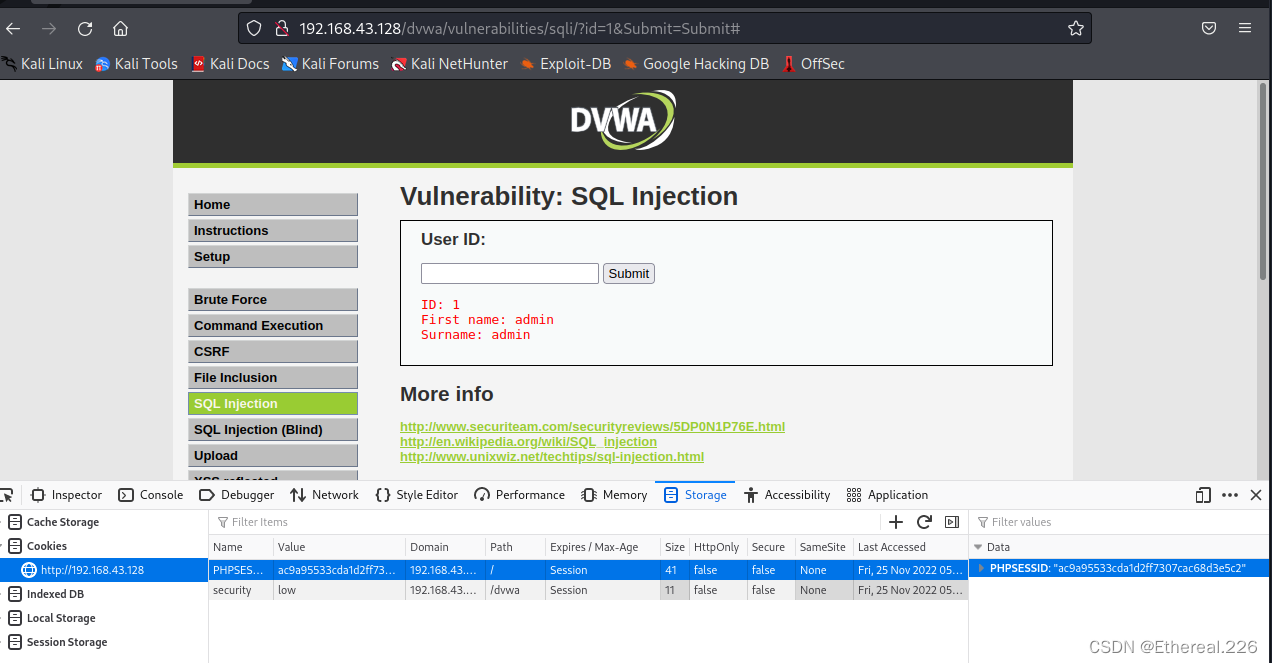Bookmark this page with star icon
Screen dimensions: 1272x663
[1075, 28]
